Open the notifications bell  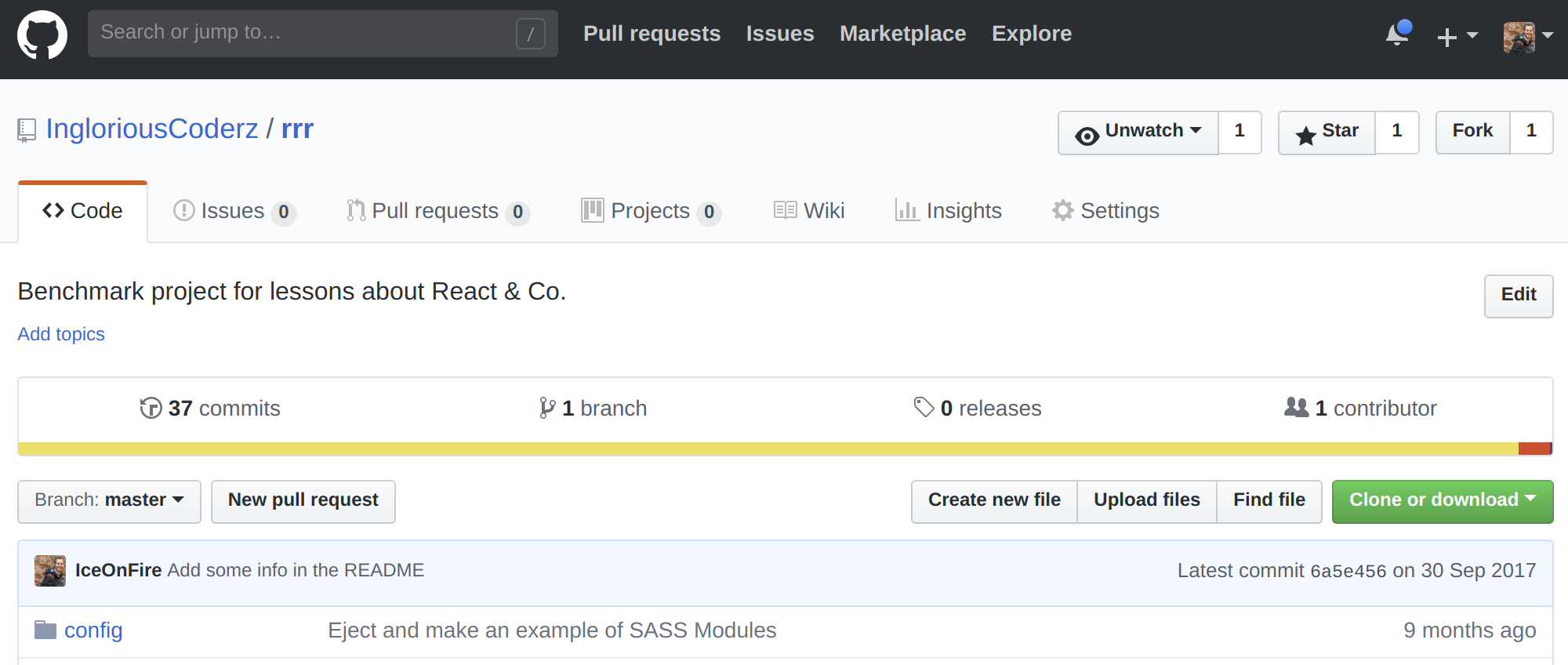click(x=1398, y=34)
